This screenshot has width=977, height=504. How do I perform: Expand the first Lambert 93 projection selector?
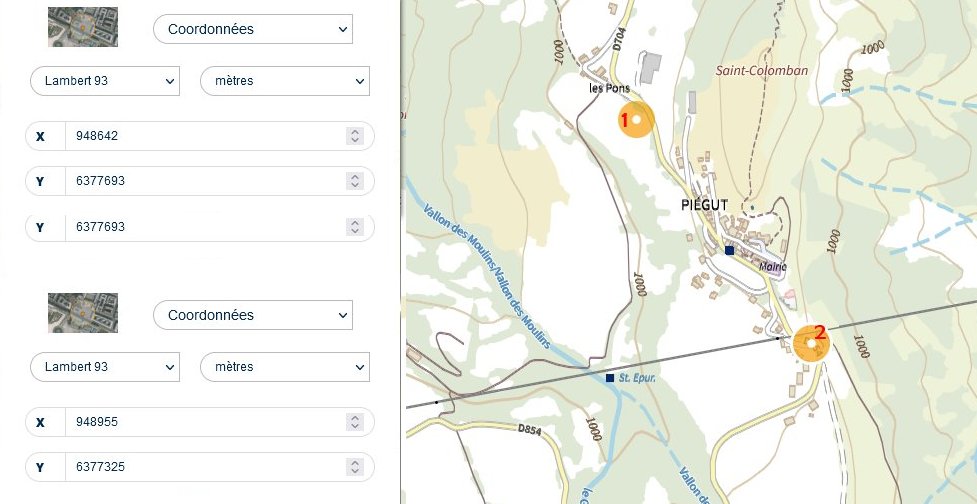click(x=105, y=81)
